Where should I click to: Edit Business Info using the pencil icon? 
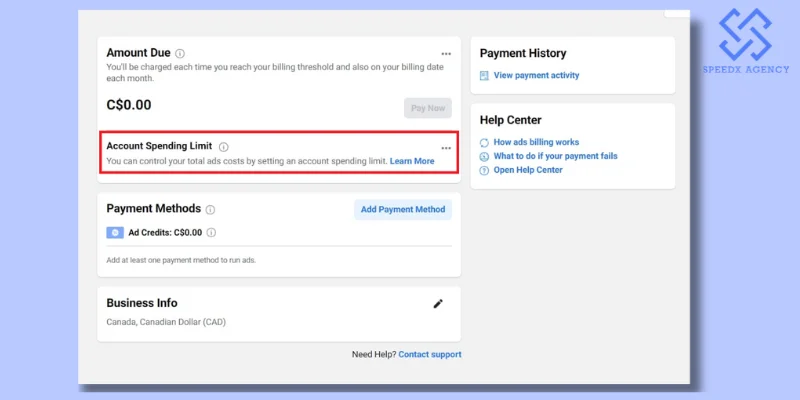pos(438,304)
